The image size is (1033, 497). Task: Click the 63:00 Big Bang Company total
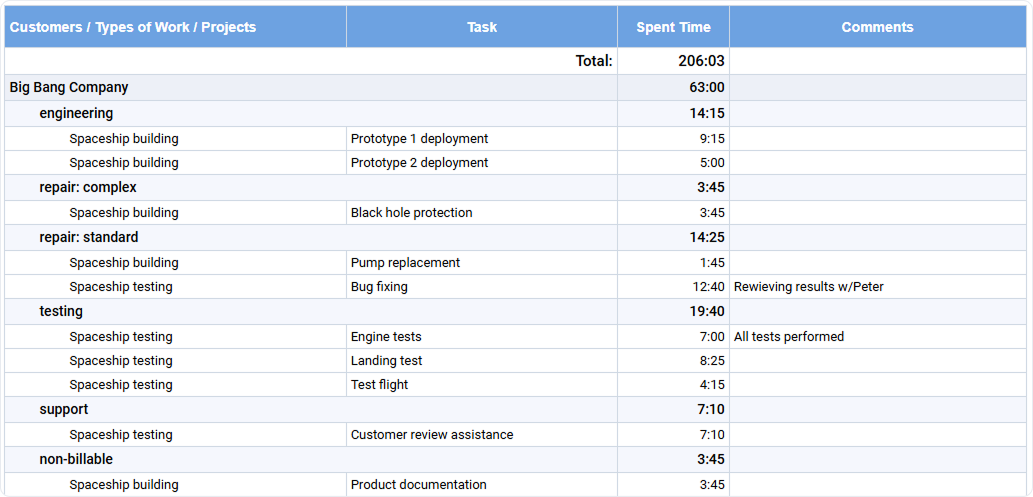(707, 87)
